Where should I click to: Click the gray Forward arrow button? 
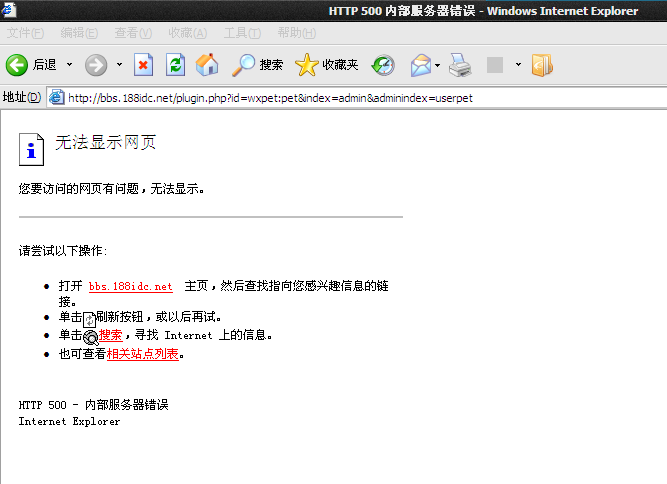pyautogui.click(x=96, y=65)
